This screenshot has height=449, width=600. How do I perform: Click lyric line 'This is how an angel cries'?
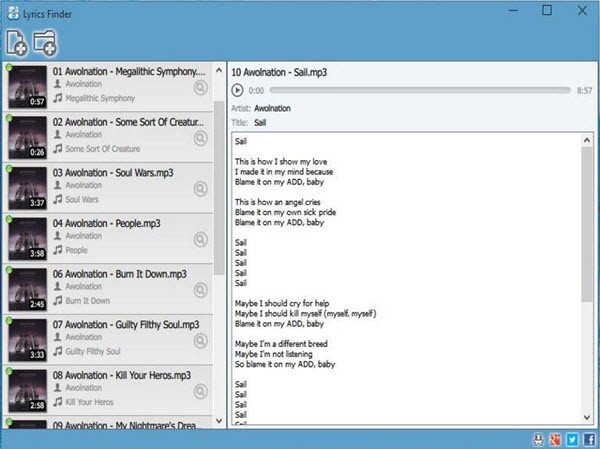(278, 202)
